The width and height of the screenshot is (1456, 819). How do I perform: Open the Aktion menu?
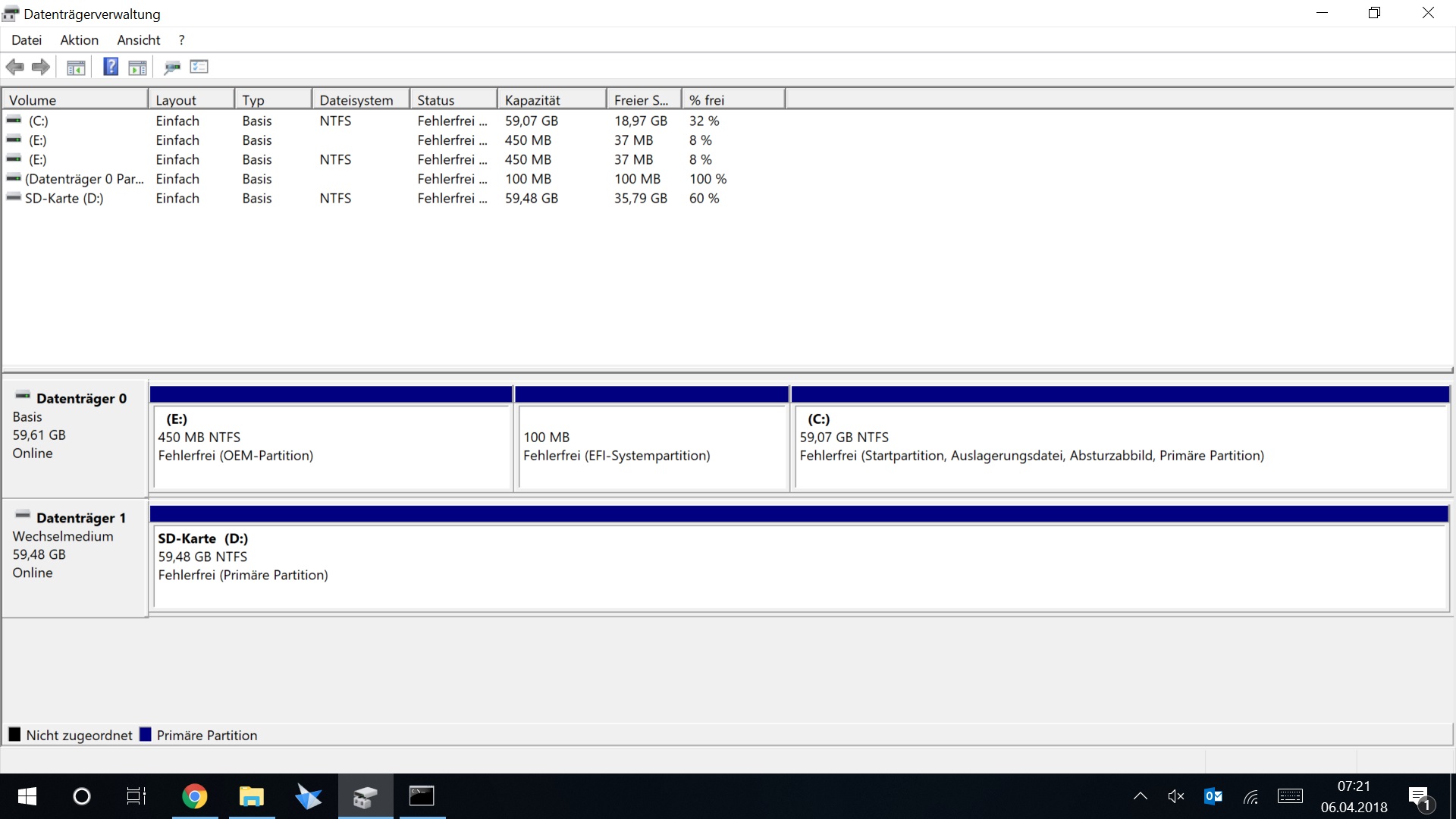pos(79,40)
